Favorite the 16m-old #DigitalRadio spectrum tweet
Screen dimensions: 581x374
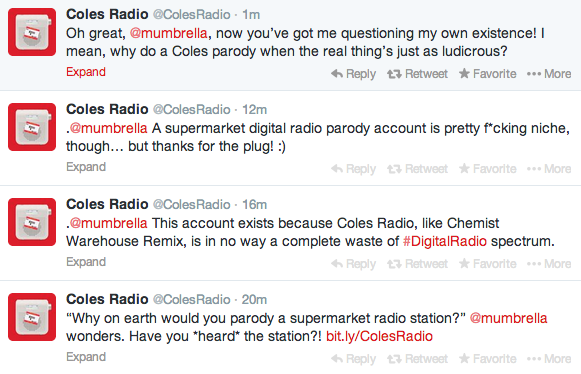487,264
